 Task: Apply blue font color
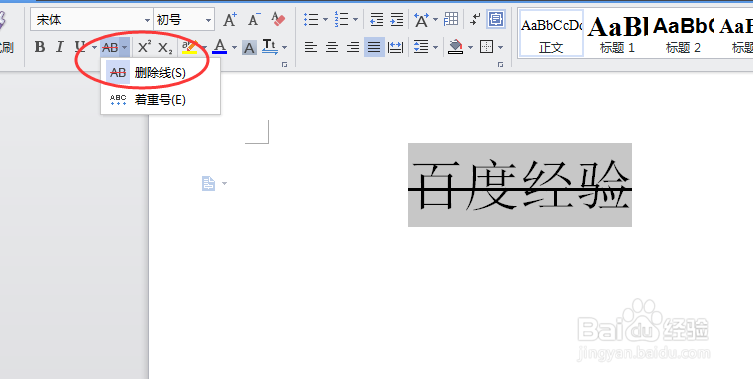[219, 47]
